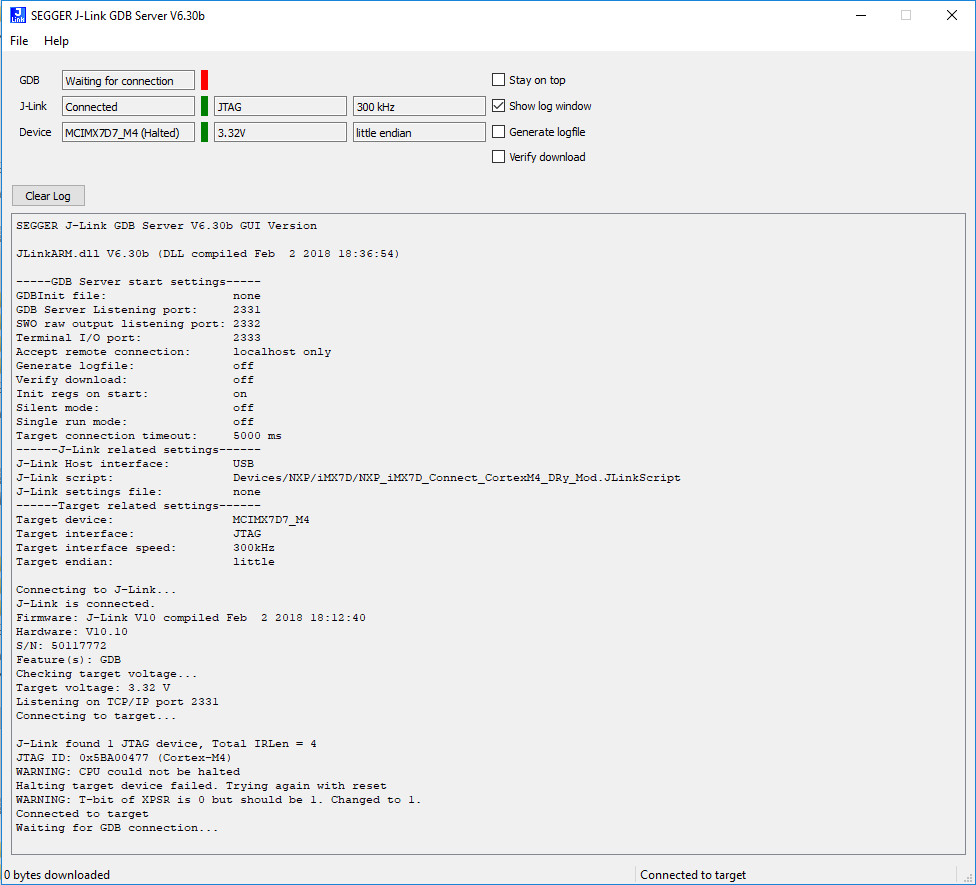Click 'Connected to target' in status bar
This screenshot has width=976, height=885.
point(693,875)
